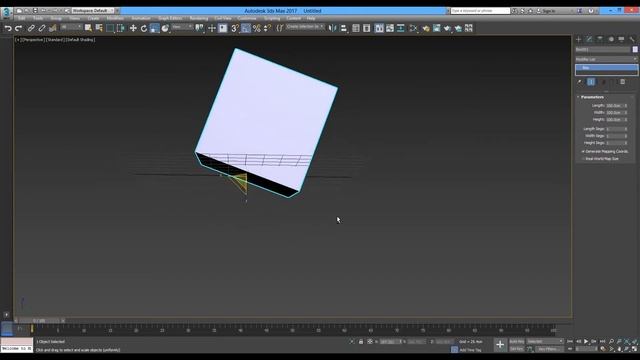Image resolution: width=640 pixels, height=360 pixels.
Task: Click the large Set Keys plus button
Action: [x=500, y=345]
